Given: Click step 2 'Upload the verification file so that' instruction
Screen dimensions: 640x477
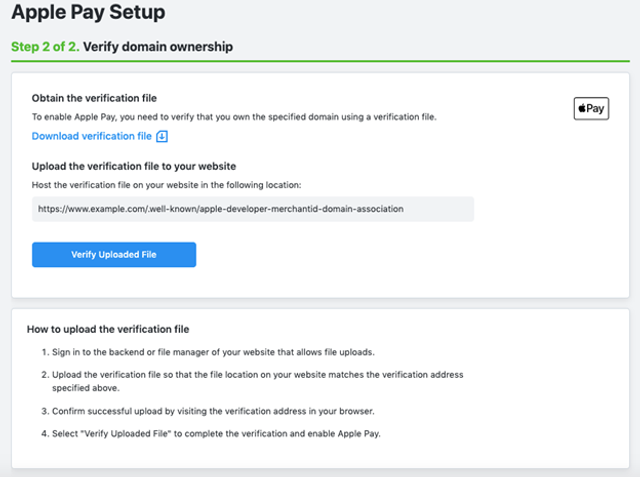Looking at the screenshot, I should [x=252, y=381].
